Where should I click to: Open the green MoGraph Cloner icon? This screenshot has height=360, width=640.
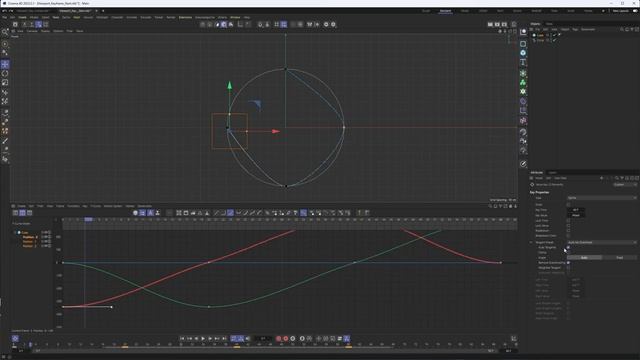(x=523, y=82)
